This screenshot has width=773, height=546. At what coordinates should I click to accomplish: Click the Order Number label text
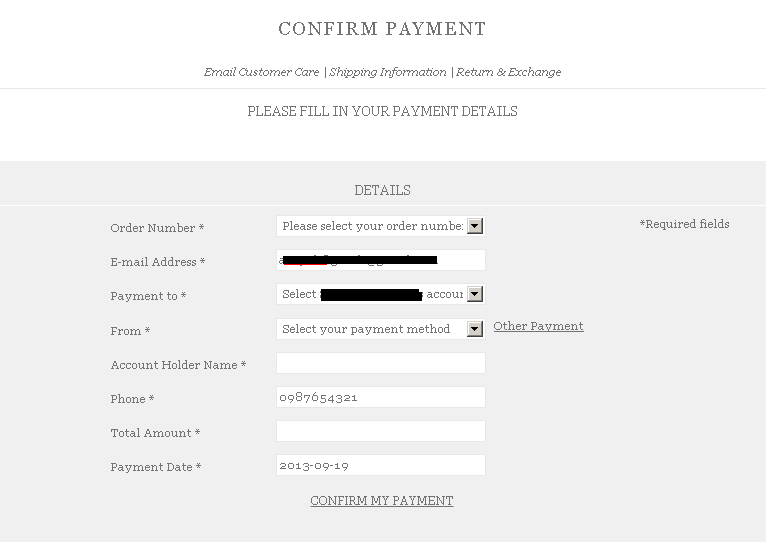coord(157,228)
